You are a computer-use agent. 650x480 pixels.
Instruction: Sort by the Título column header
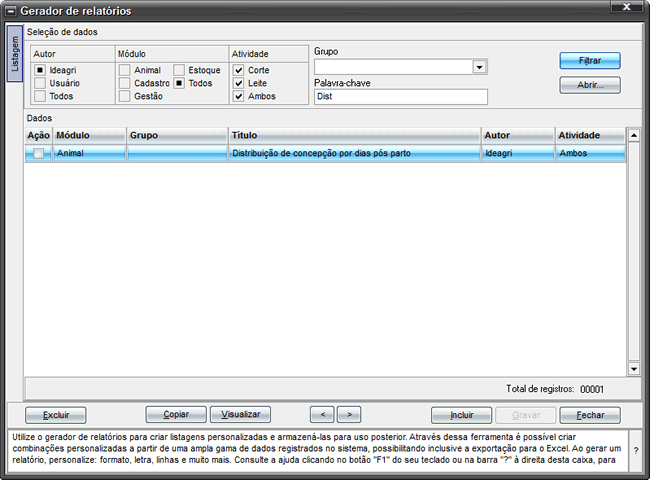355,136
